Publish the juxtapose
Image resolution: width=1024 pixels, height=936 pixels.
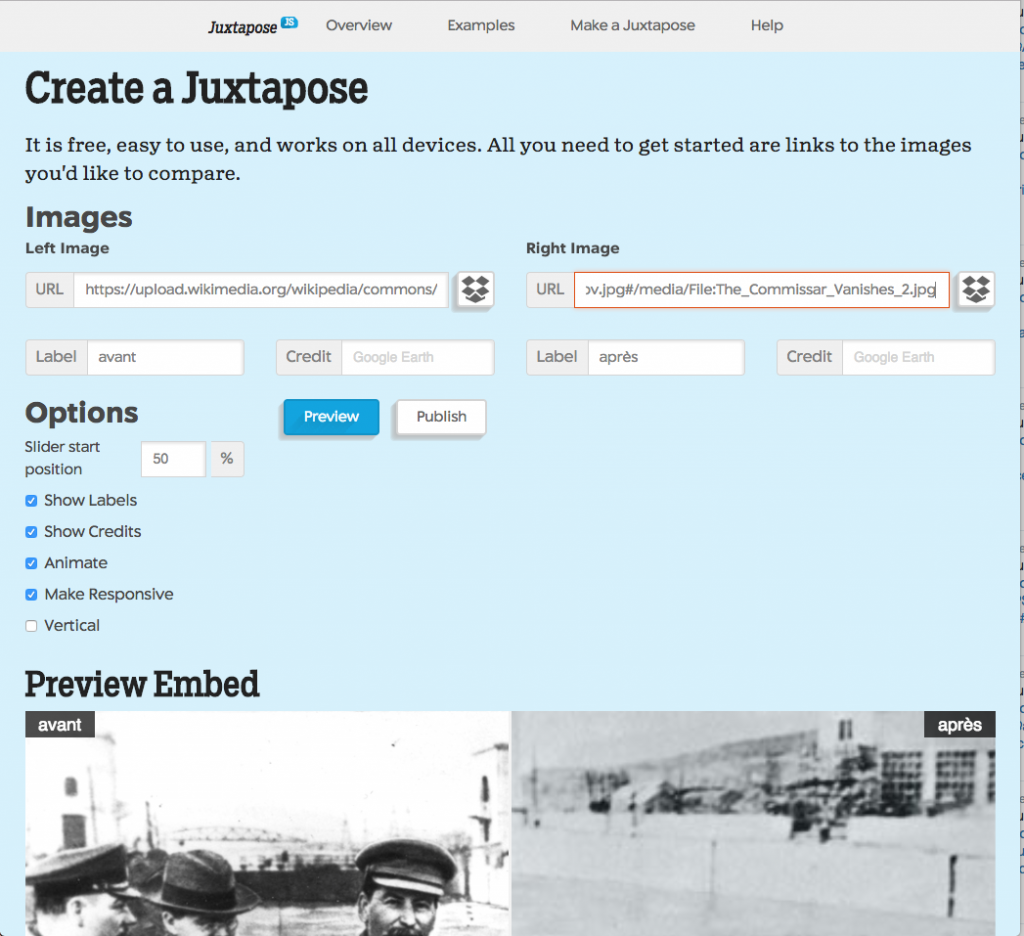[x=439, y=417]
